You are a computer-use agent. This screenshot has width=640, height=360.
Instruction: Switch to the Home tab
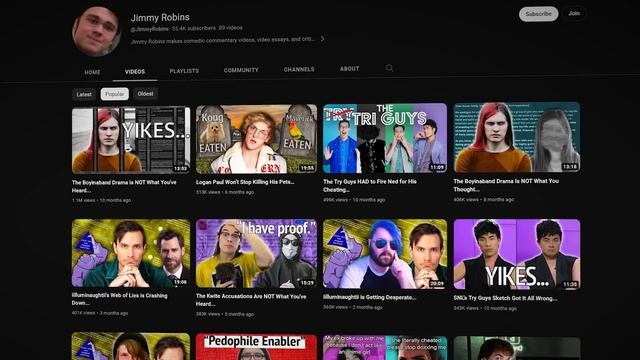92,72
